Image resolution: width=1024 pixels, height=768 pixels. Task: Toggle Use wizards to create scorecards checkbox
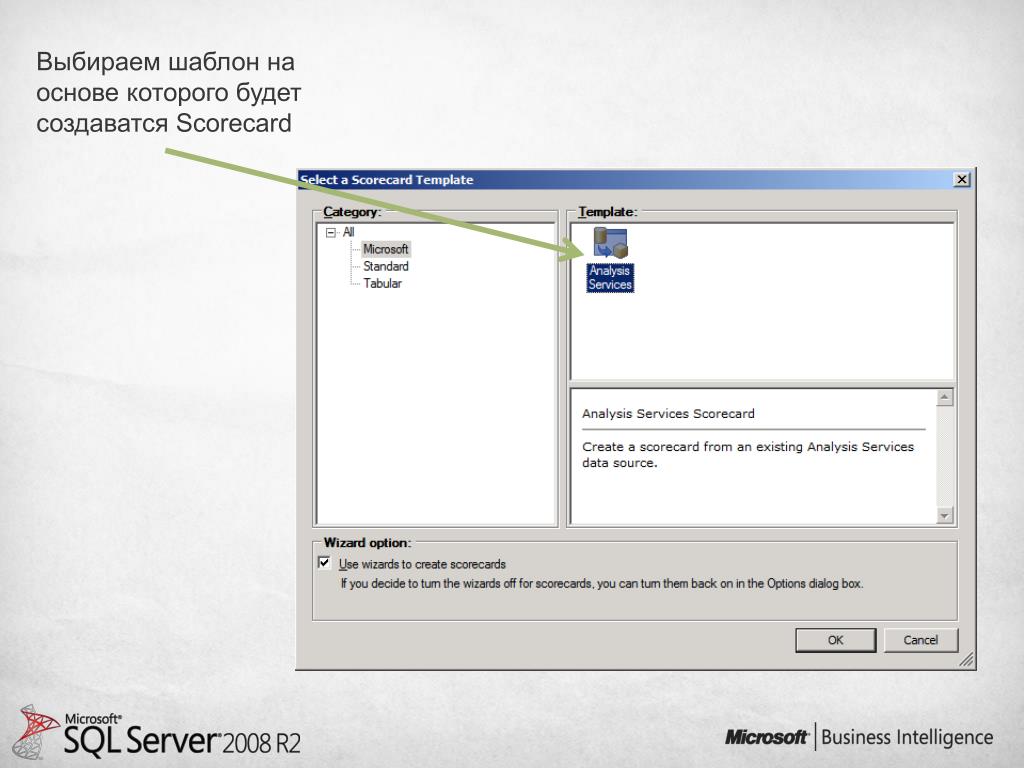[x=324, y=562]
